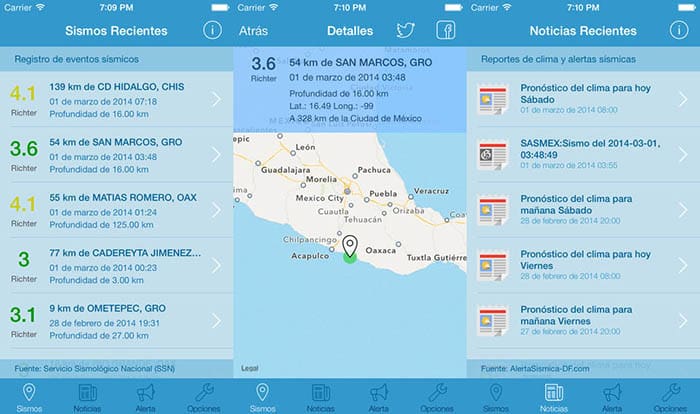Tap chevron on SASMEX:Sismo news row
Image resolution: width=700 pixels, height=414 pixels.
click(x=683, y=155)
